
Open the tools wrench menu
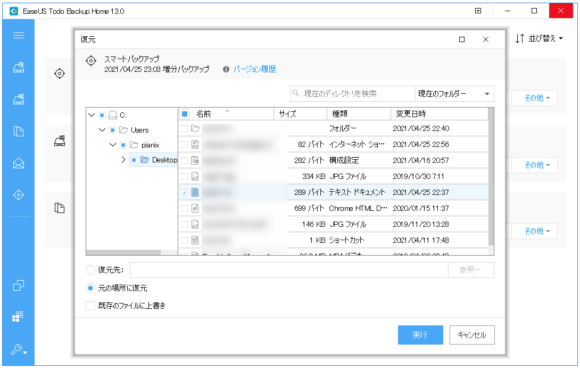click(18, 349)
